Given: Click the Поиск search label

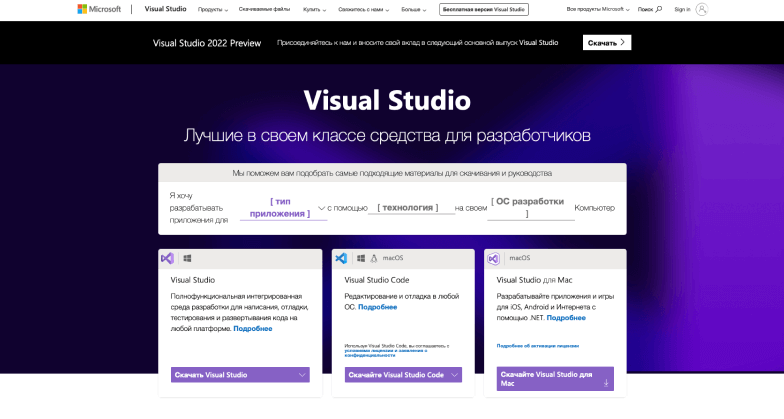Looking at the screenshot, I should pos(645,10).
